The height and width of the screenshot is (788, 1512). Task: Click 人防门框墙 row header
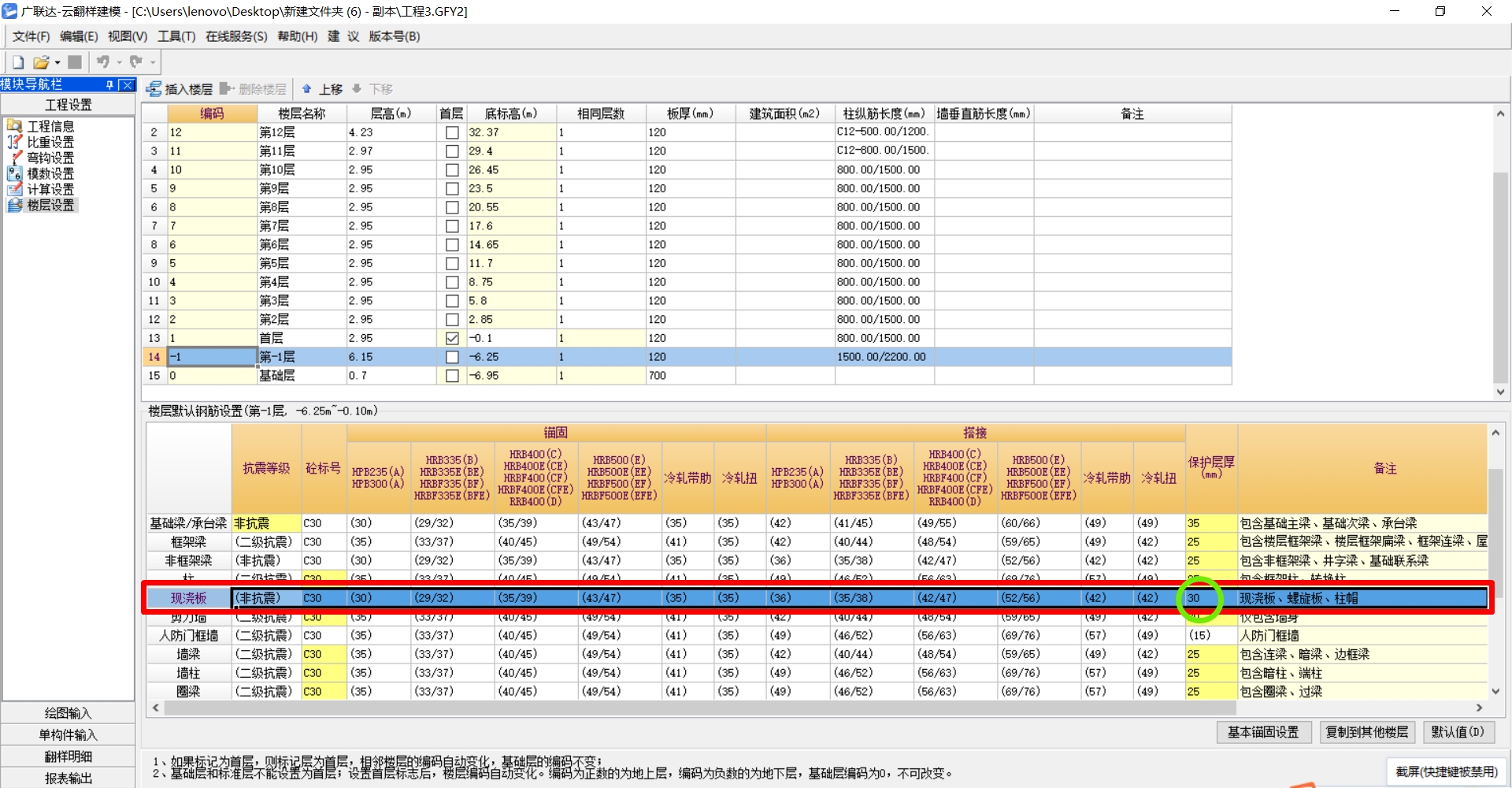[189, 635]
